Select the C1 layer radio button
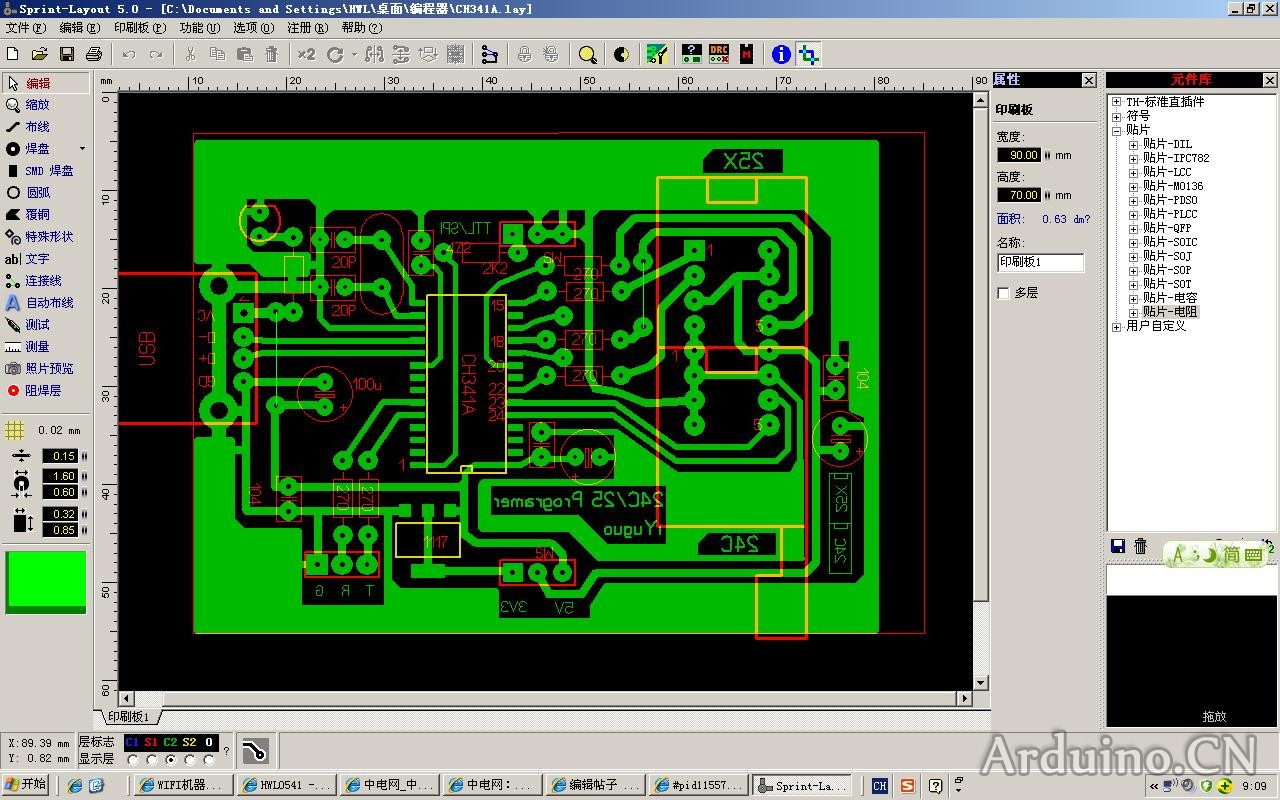 click(133, 760)
